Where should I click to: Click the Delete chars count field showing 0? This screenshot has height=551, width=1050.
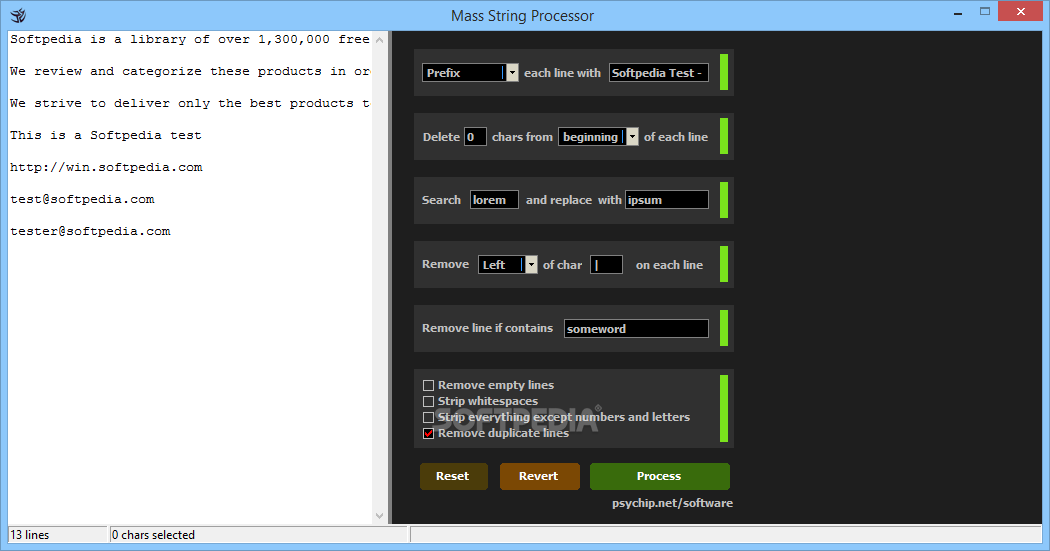475,137
